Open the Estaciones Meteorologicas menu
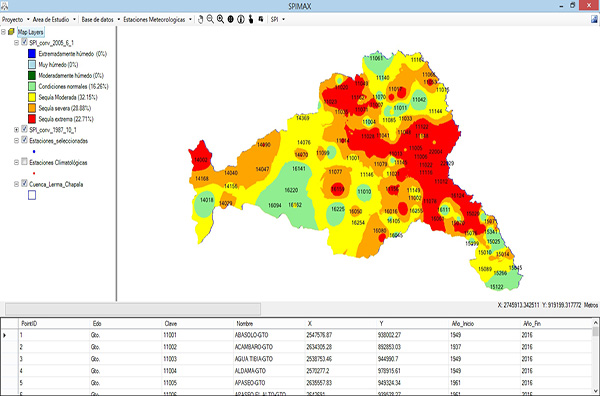 [x=157, y=19]
